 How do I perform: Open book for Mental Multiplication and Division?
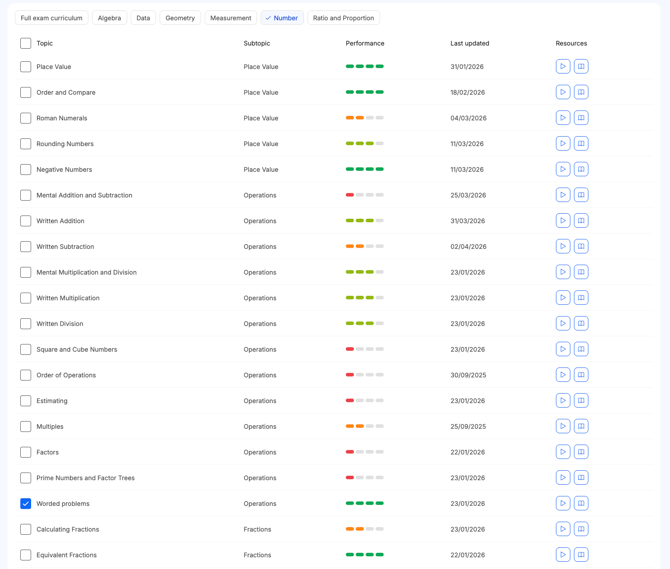pos(581,272)
